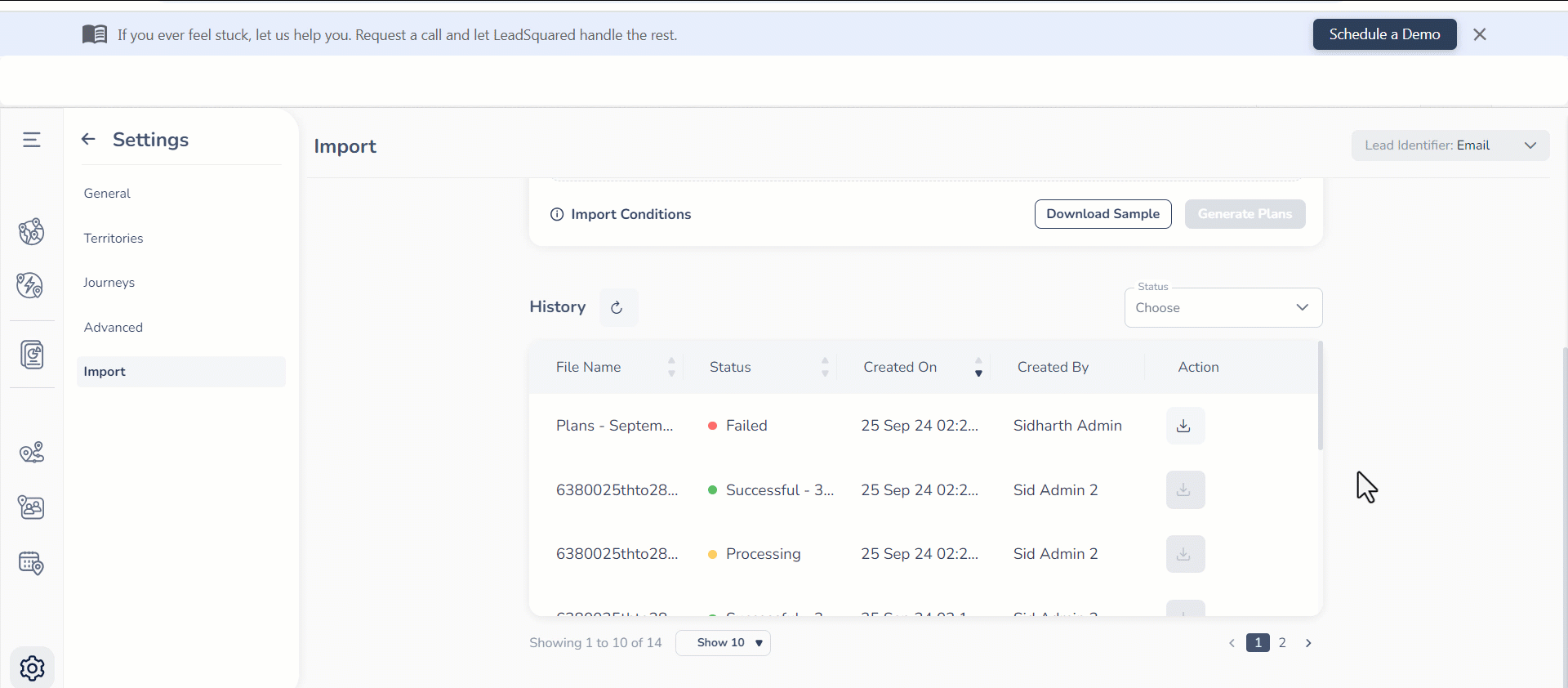Go to Advanced settings
This screenshot has height=688, width=1568.
click(114, 327)
